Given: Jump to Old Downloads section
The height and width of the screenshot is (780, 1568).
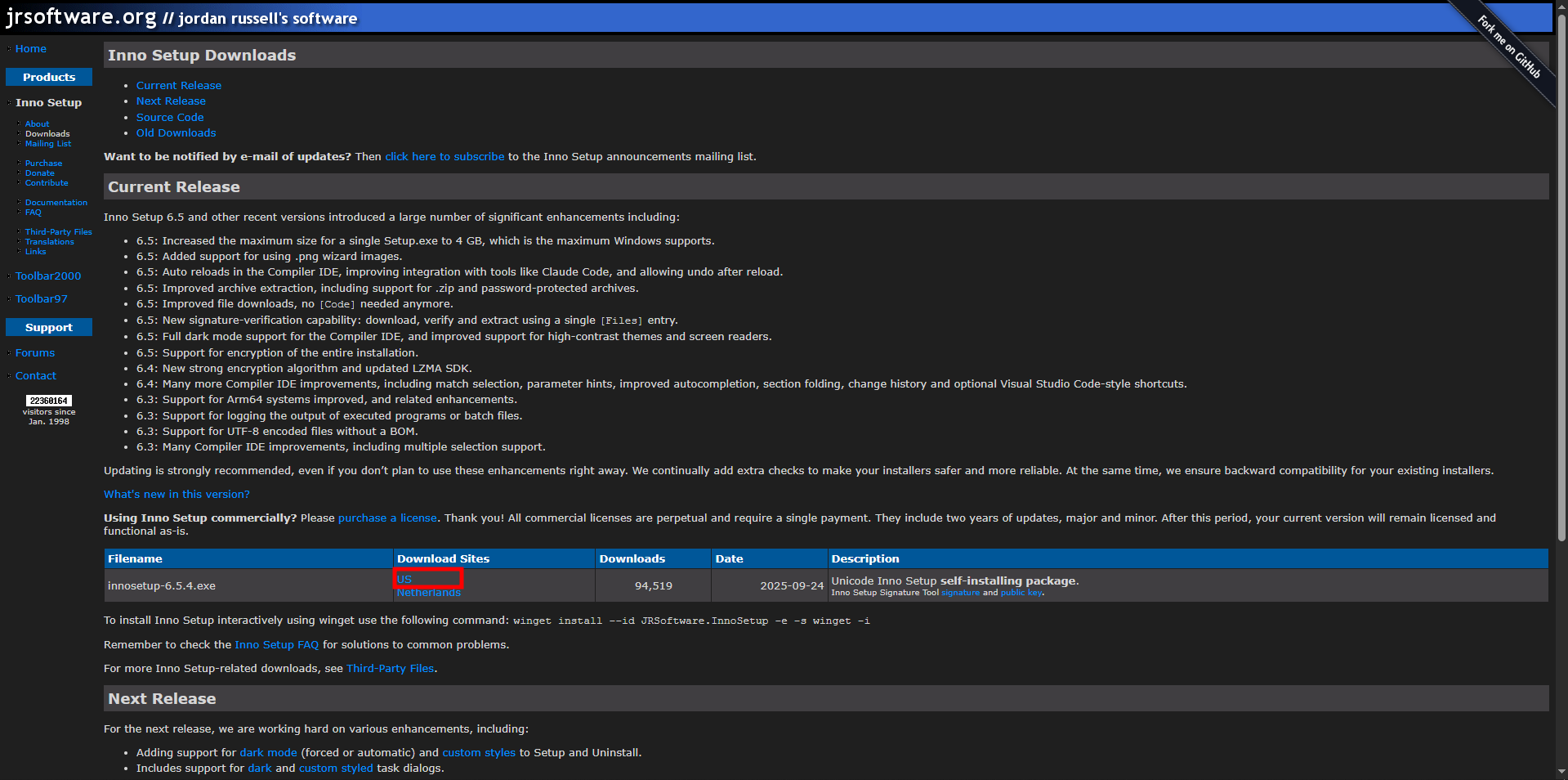Looking at the screenshot, I should coord(176,133).
